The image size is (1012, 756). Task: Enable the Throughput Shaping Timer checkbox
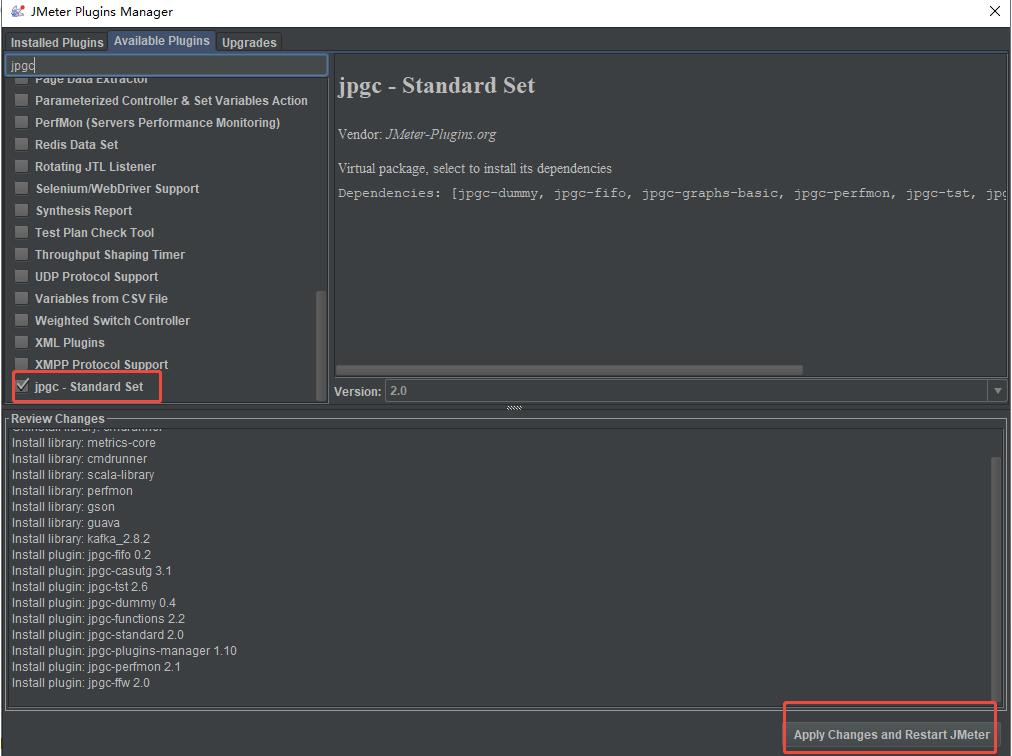tap(22, 254)
